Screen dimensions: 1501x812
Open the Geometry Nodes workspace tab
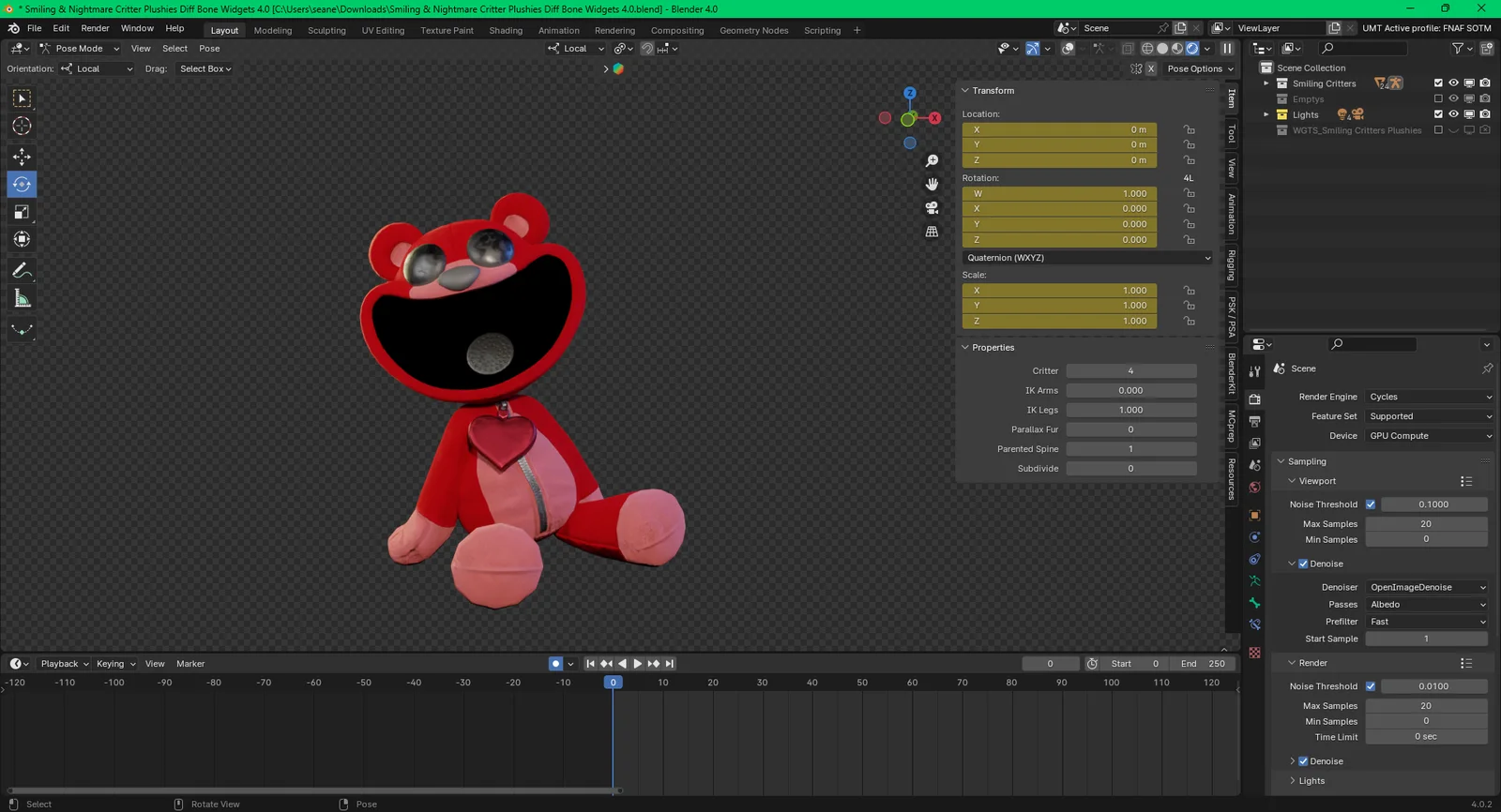pos(753,30)
